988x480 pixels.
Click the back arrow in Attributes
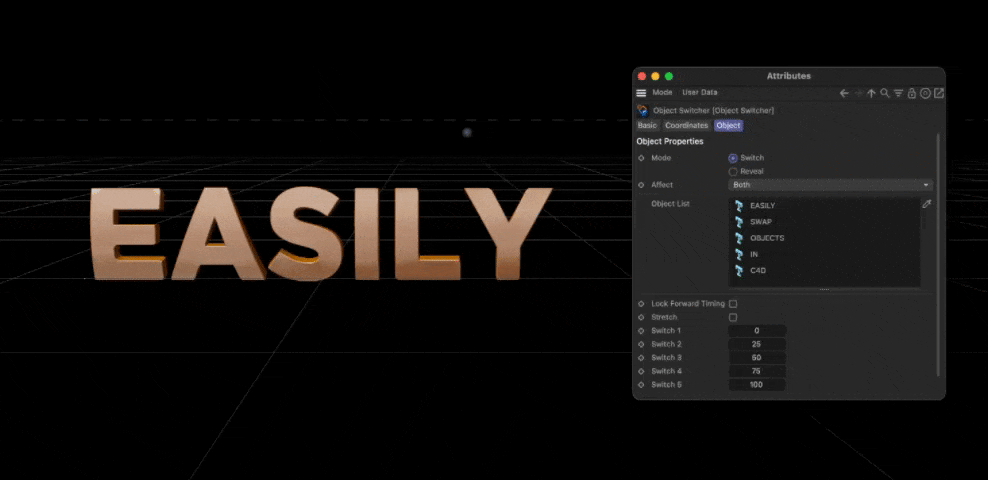pos(844,93)
